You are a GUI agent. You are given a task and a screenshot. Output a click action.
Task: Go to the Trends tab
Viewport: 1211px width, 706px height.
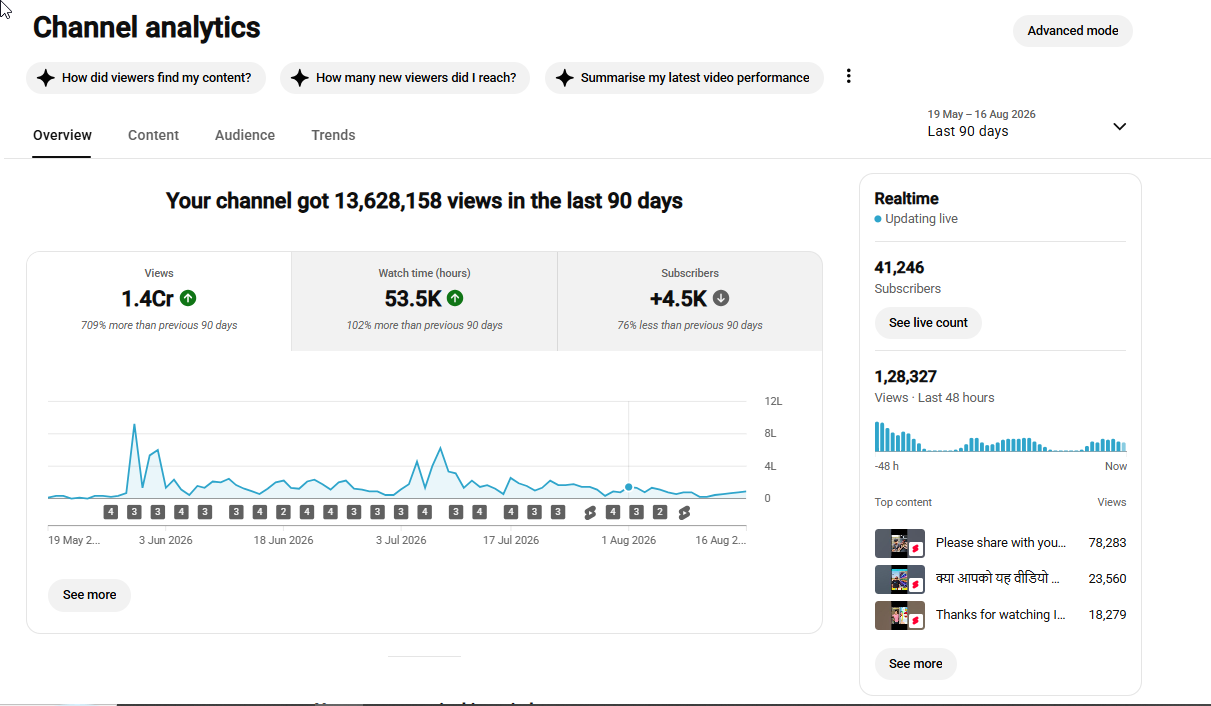point(333,135)
